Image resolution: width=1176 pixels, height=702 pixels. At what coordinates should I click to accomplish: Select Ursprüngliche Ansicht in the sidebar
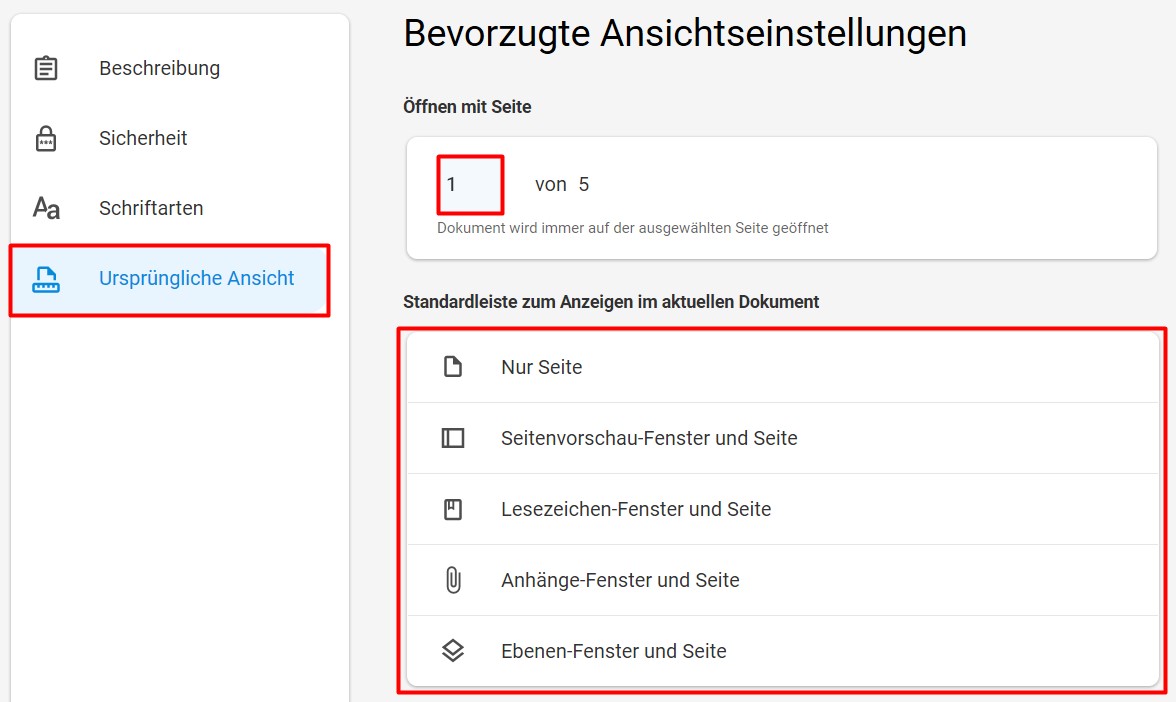point(170,279)
